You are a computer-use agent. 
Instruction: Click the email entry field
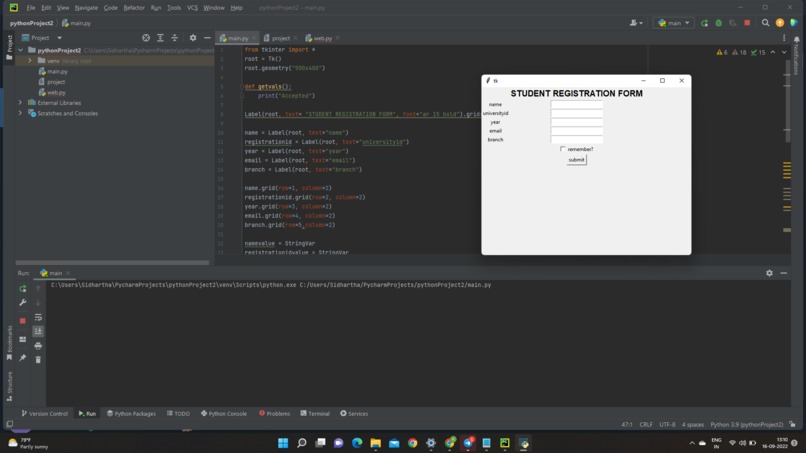(577, 131)
